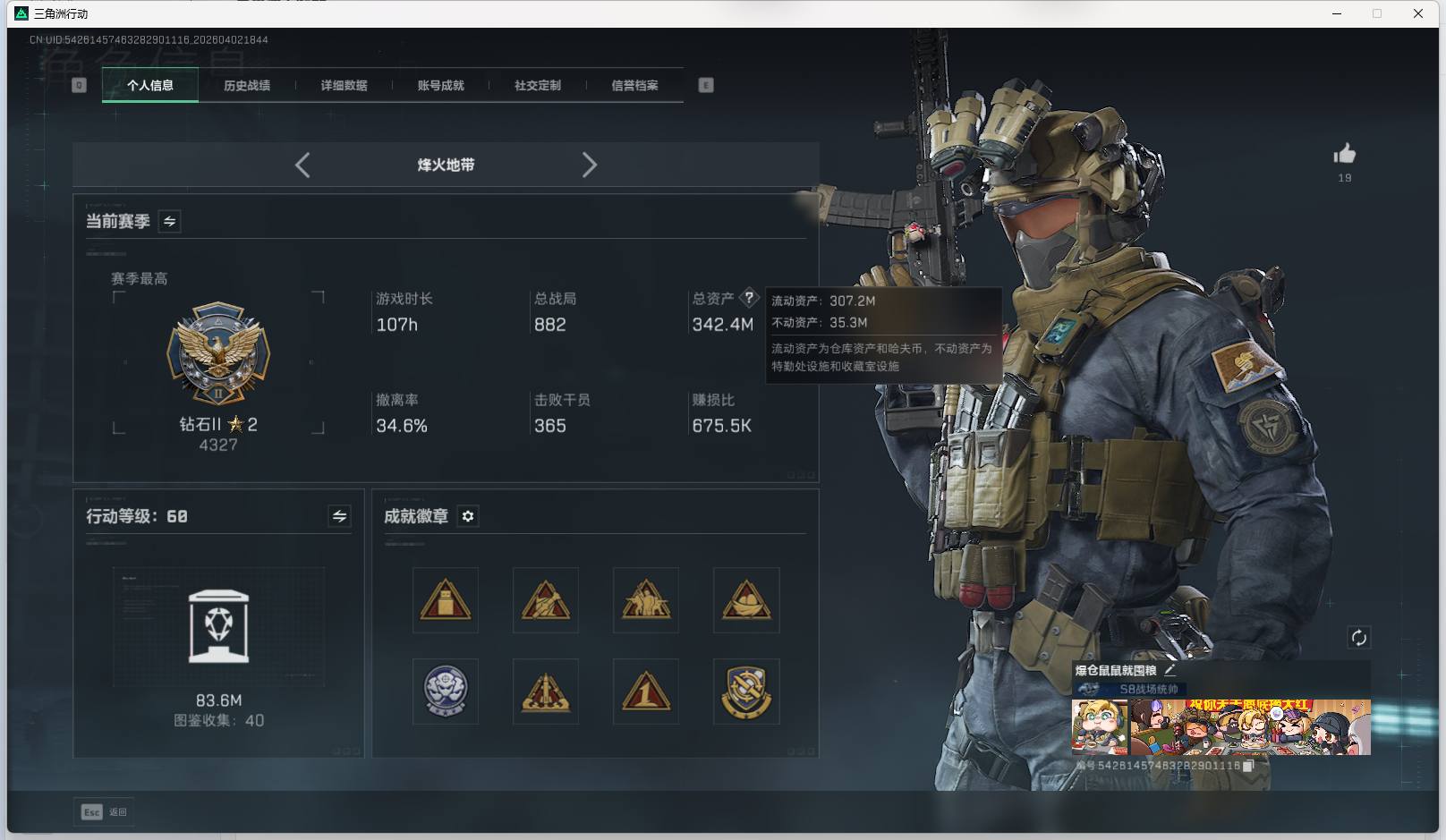Click the 爆仓鼠鼠就囤粮 player name
The image size is (1446, 840).
pyautogui.click(x=1116, y=670)
